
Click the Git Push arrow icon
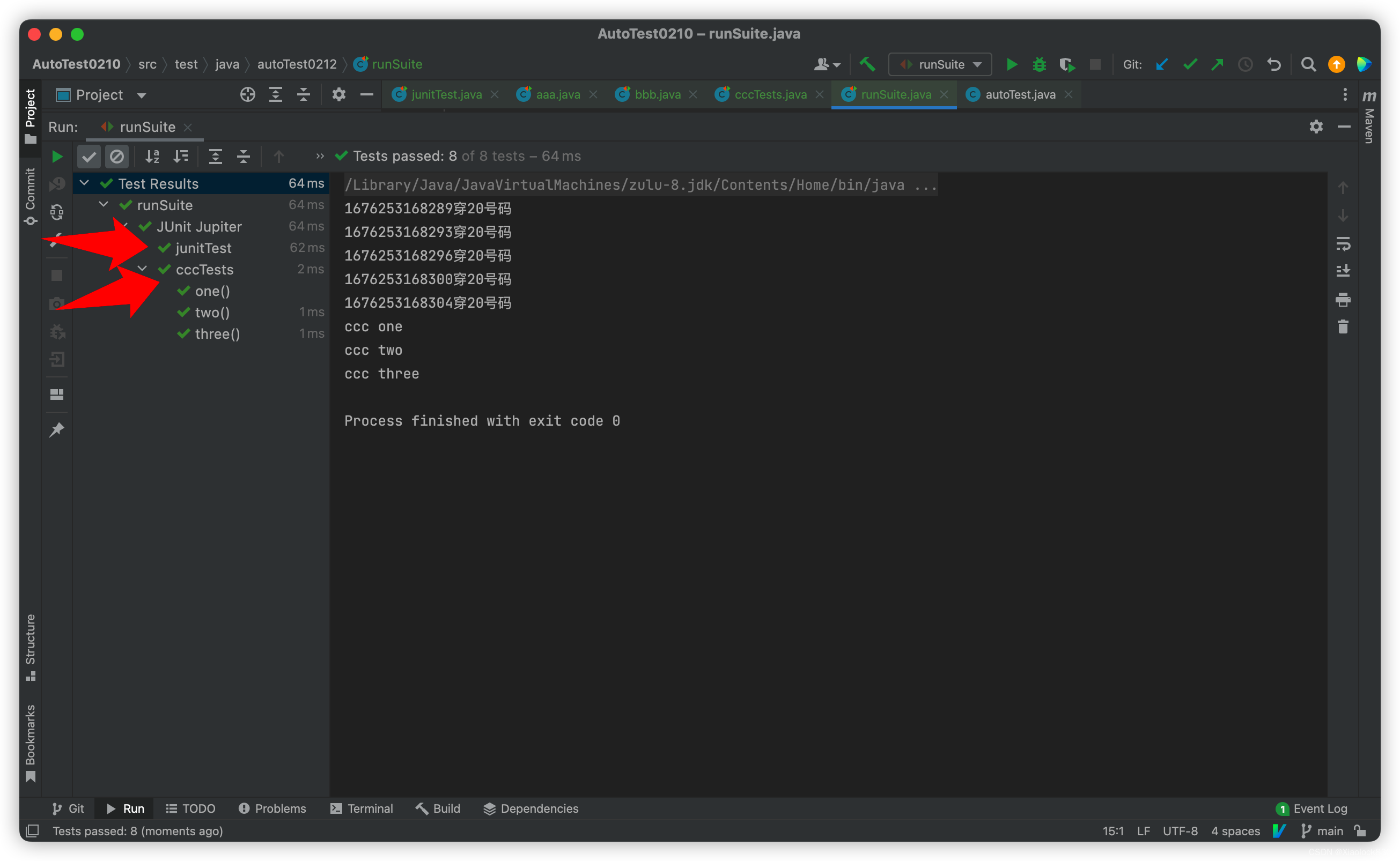[x=1217, y=64]
